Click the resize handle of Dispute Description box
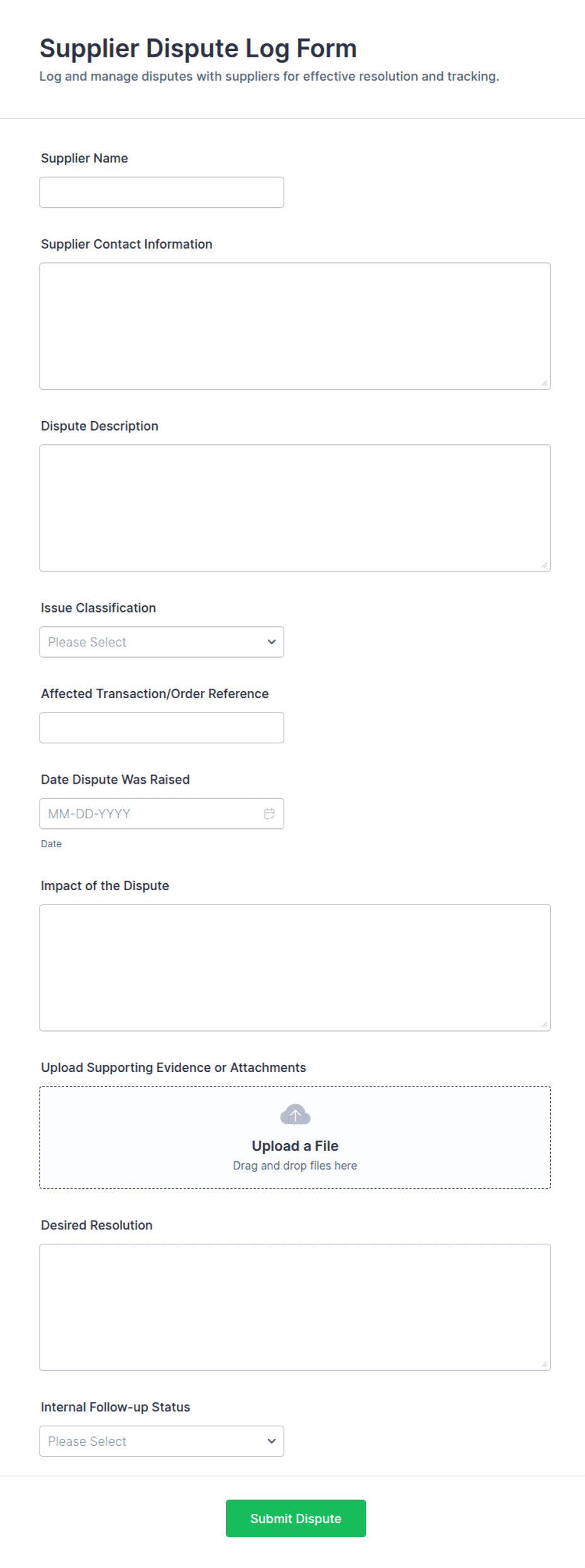 tap(545, 565)
